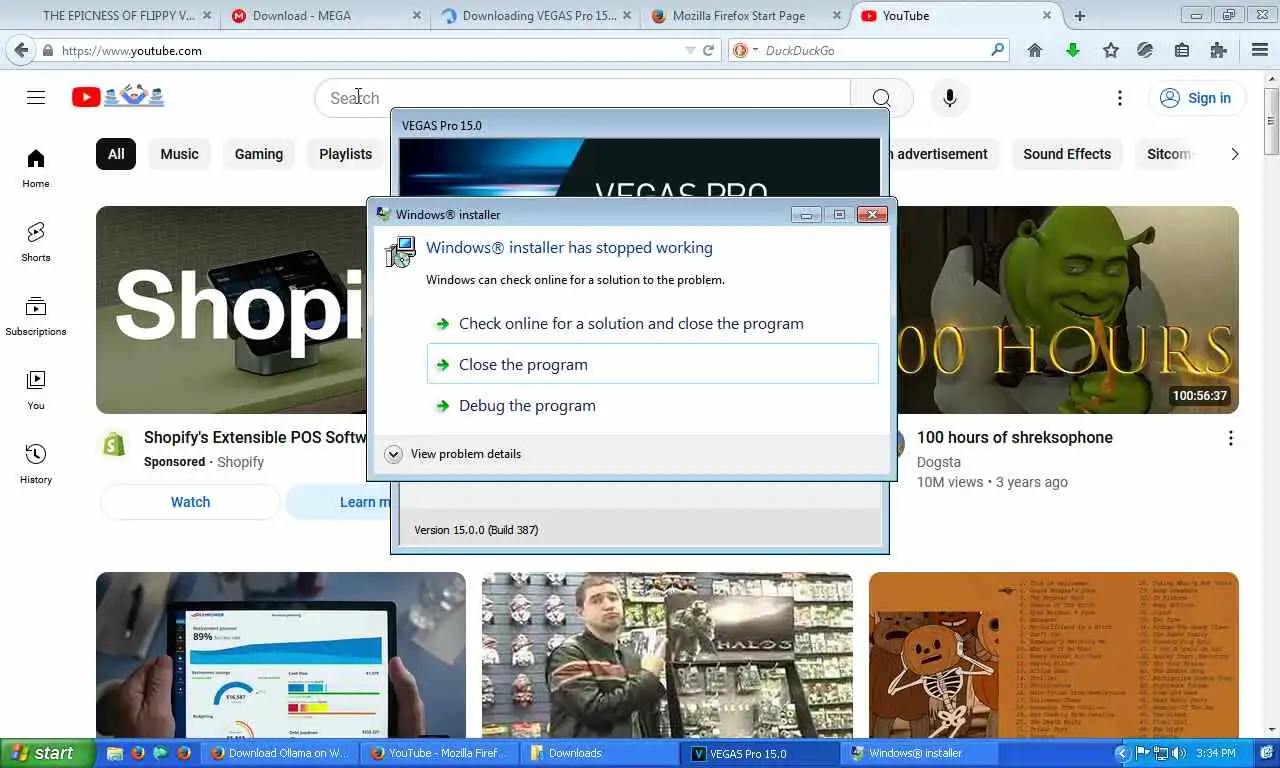The image size is (1280, 768).
Task: Open Dogsta channel link
Action: [x=939, y=462]
